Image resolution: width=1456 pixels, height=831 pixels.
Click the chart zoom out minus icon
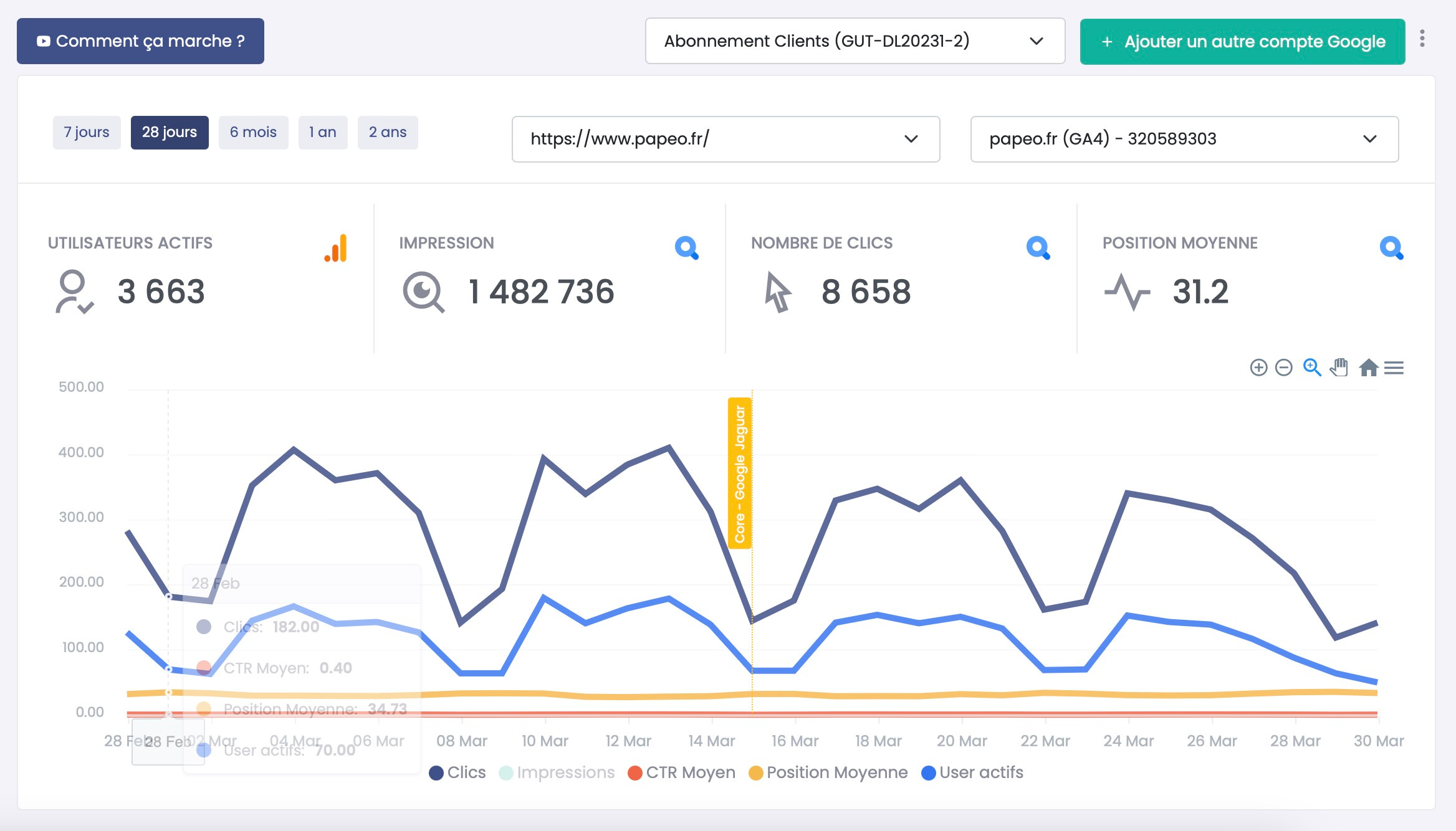coord(1283,368)
